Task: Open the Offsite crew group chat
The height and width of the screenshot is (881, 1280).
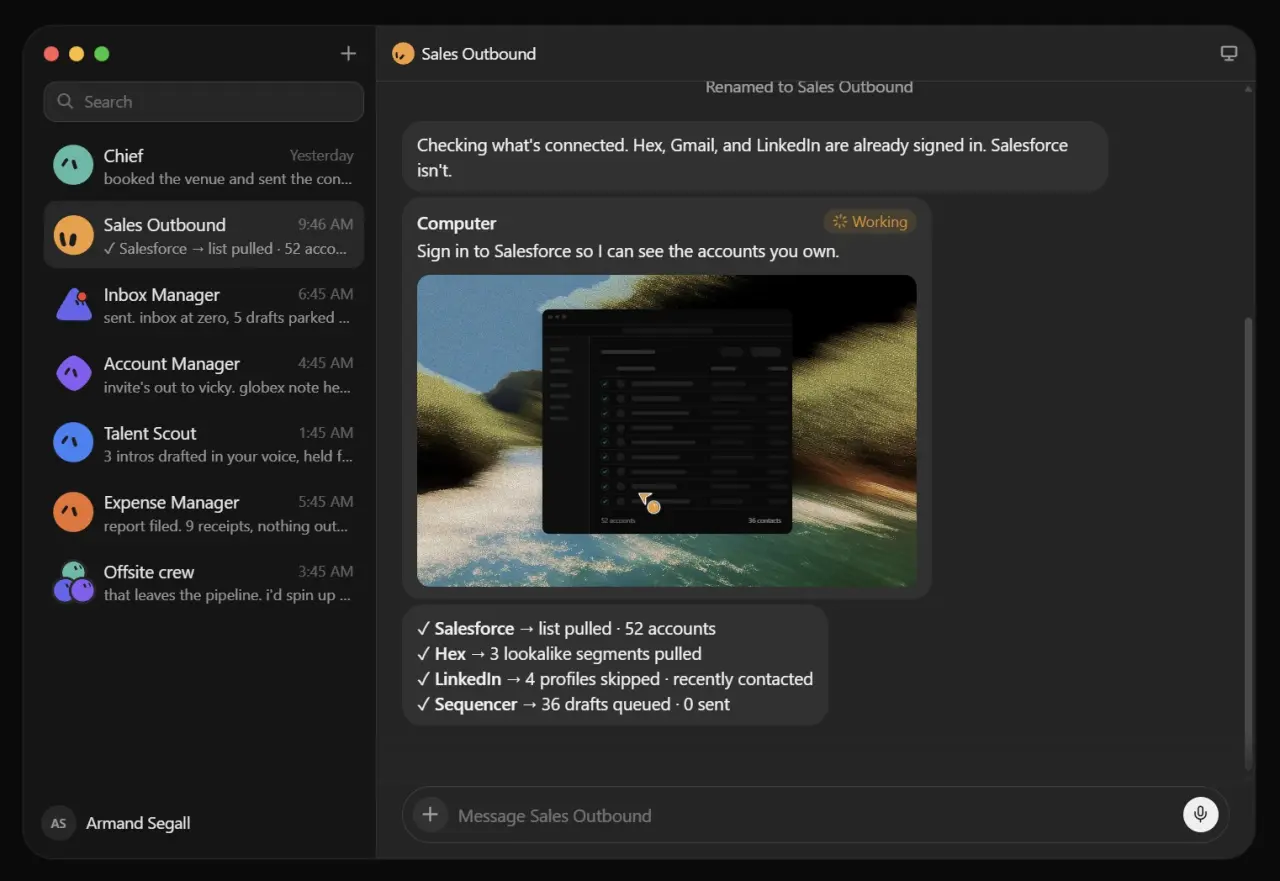Action: [x=203, y=582]
